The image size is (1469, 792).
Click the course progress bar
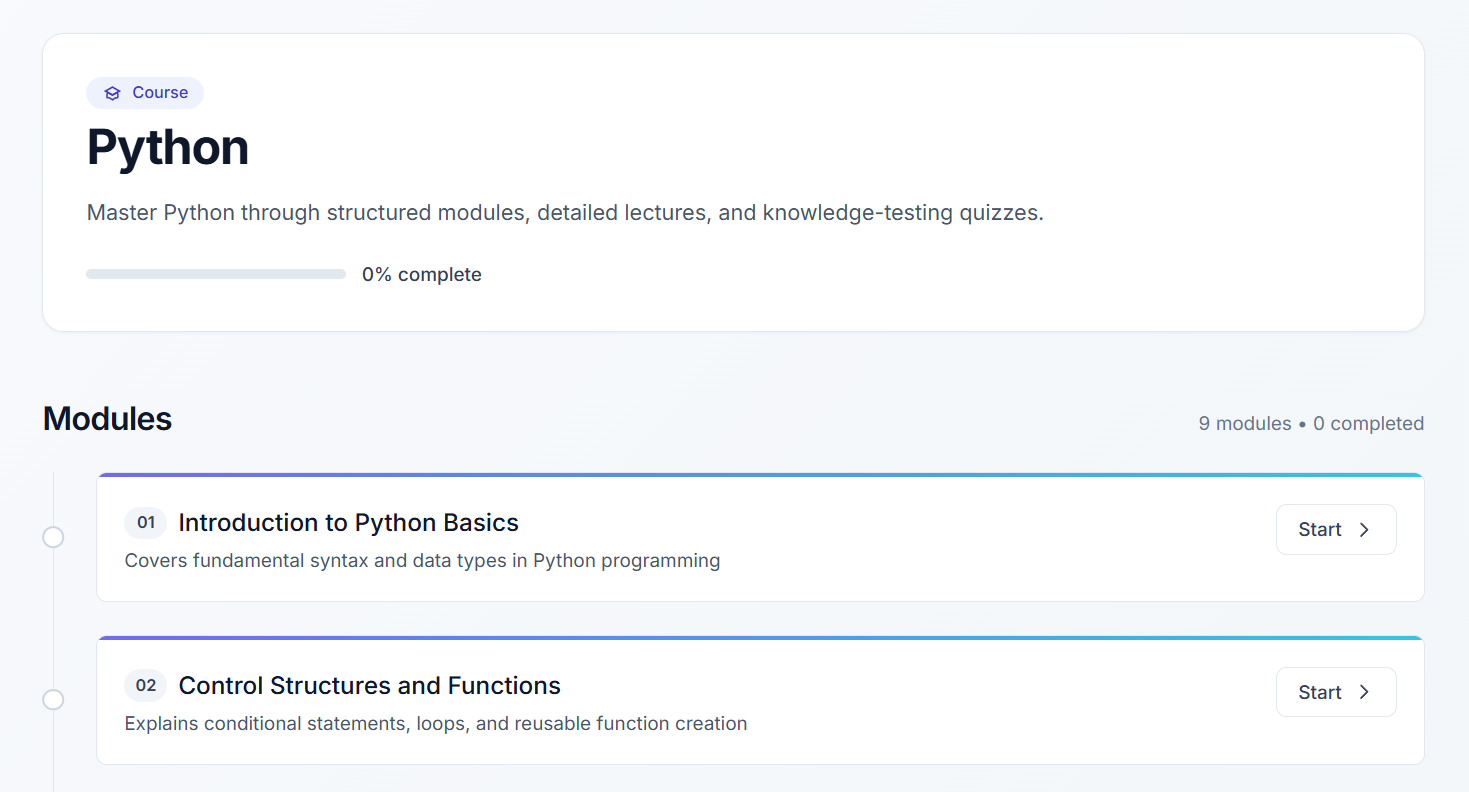point(216,274)
